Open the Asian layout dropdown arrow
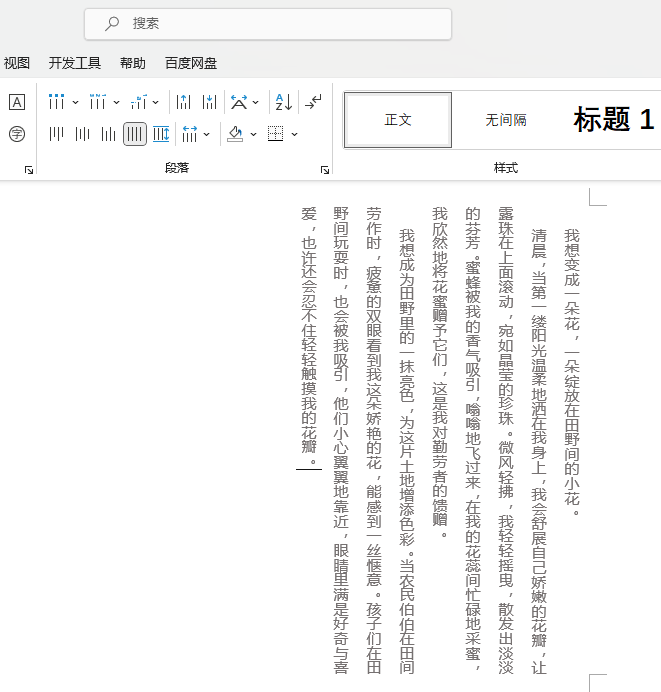This screenshot has width=661, height=692. click(x=255, y=102)
